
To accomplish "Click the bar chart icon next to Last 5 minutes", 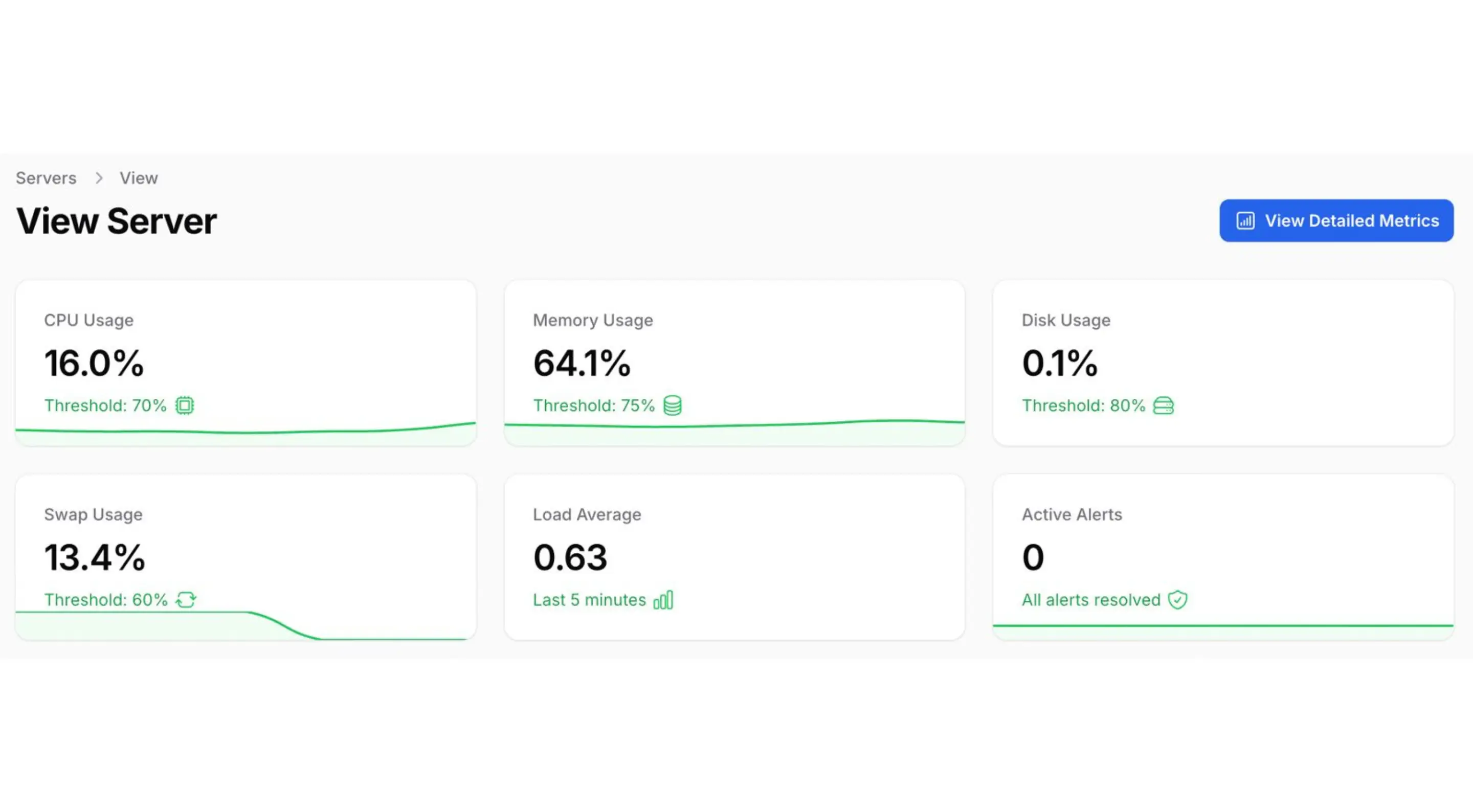I will coord(664,600).
